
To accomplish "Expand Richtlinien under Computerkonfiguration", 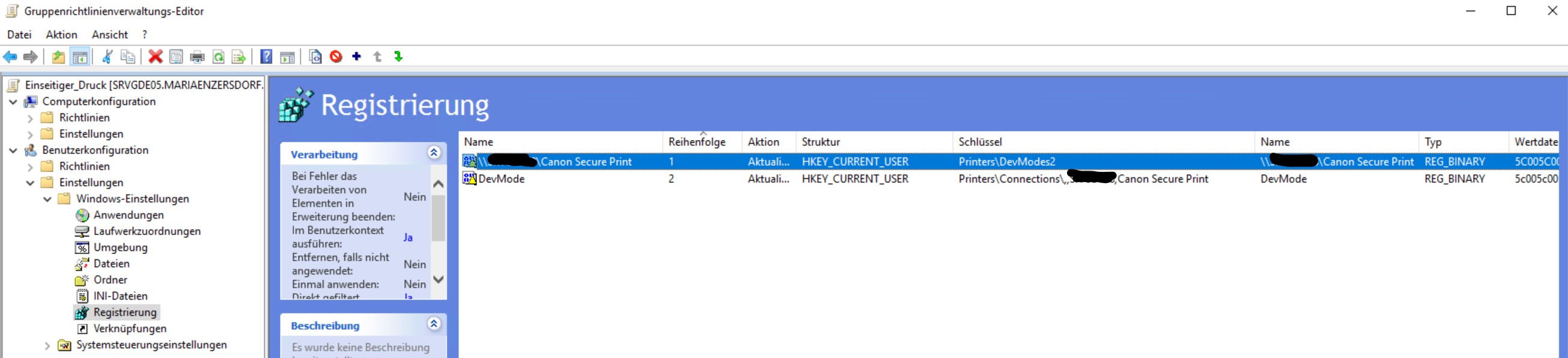I will 30,118.
